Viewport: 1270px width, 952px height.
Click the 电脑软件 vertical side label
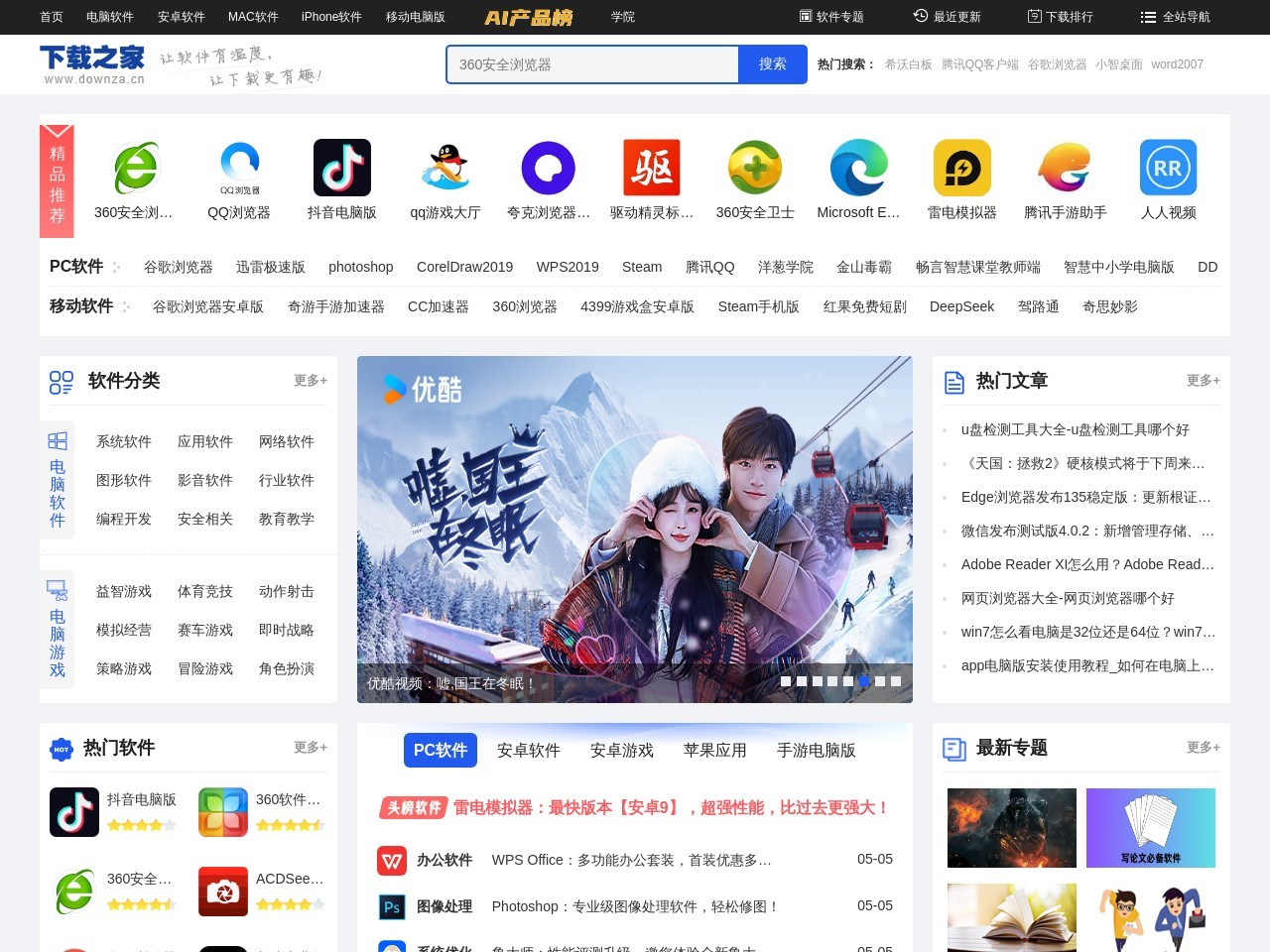click(58, 480)
